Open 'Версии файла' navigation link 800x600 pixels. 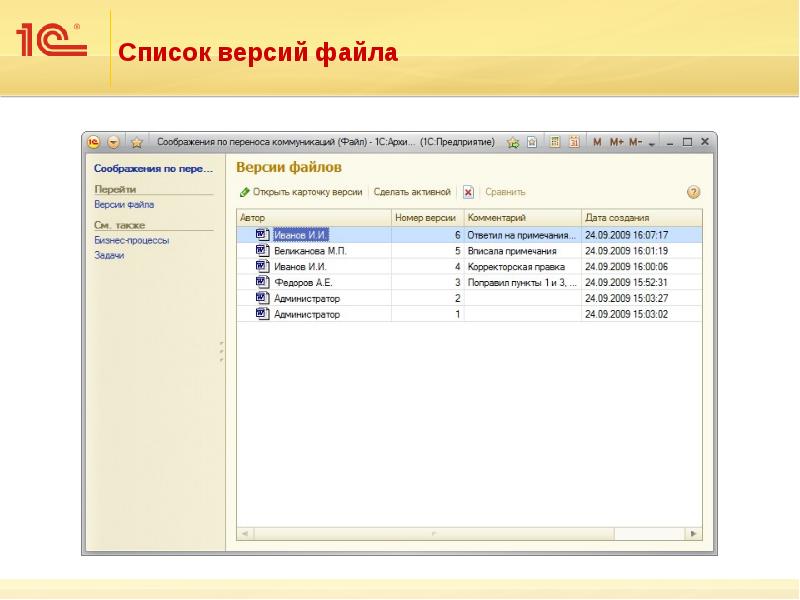(x=124, y=204)
